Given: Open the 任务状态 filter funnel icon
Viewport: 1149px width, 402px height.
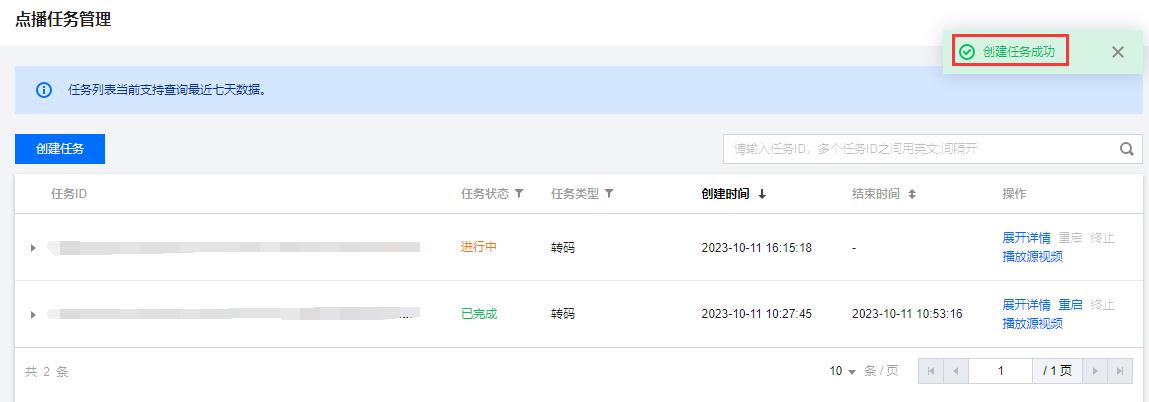Looking at the screenshot, I should (519, 194).
